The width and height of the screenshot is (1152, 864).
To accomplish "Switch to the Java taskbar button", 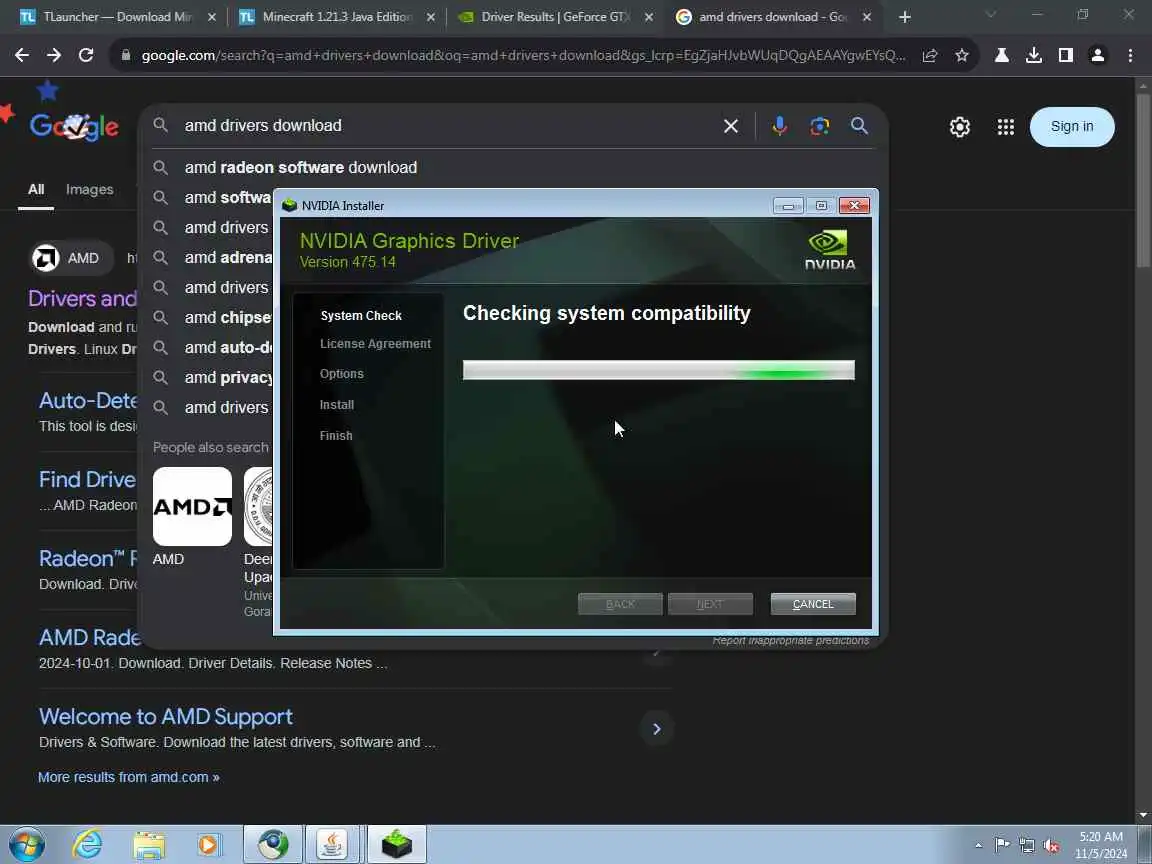I will tap(332, 845).
